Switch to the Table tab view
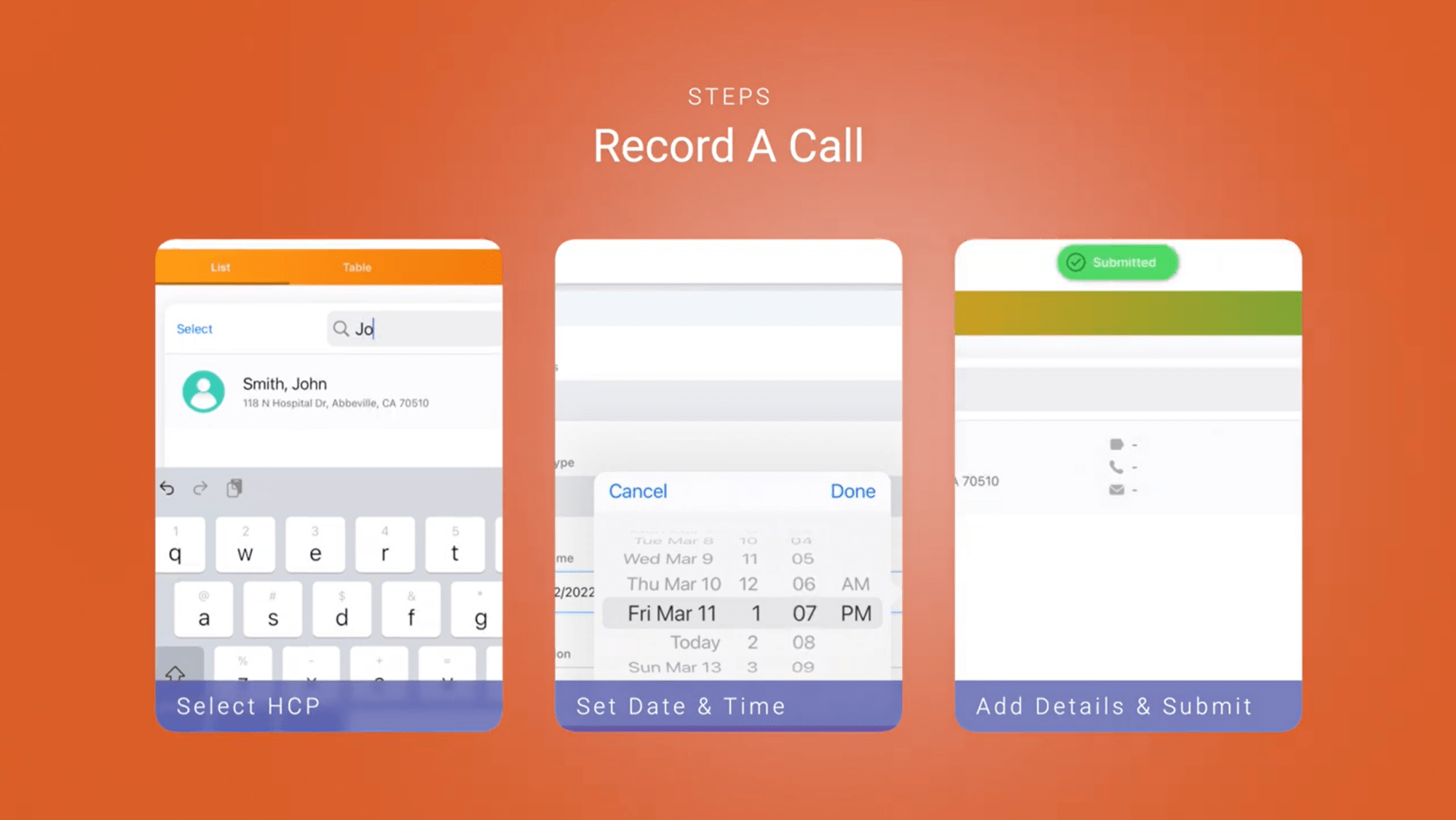 (356, 267)
